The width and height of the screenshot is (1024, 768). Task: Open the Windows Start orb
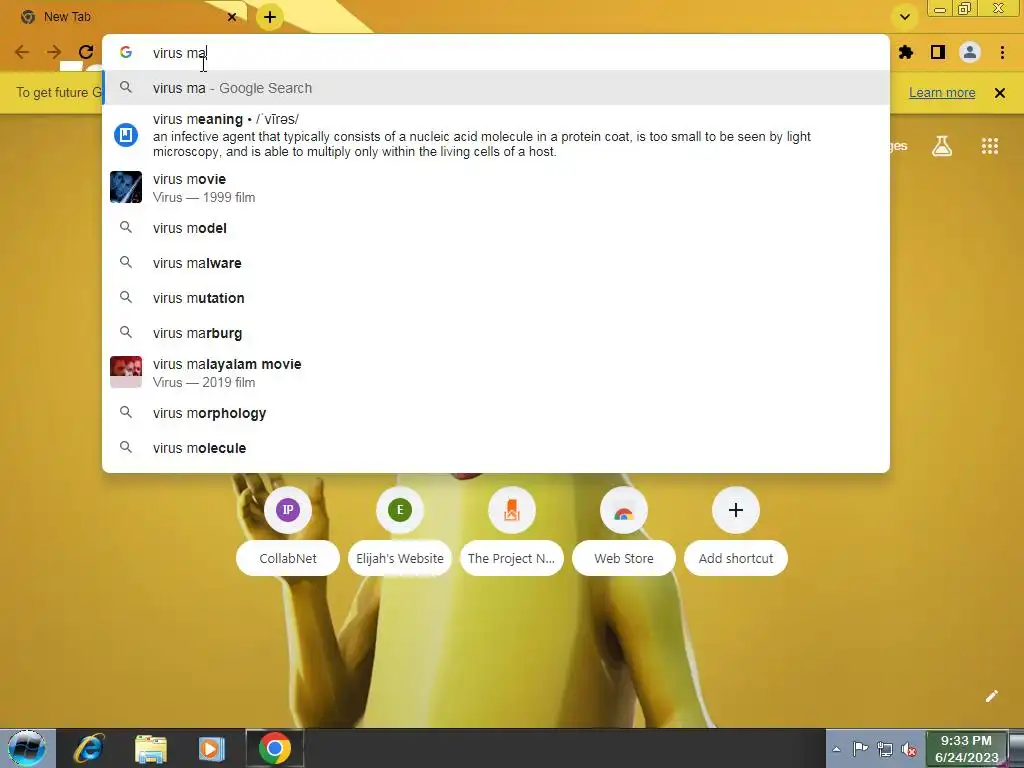pos(27,748)
